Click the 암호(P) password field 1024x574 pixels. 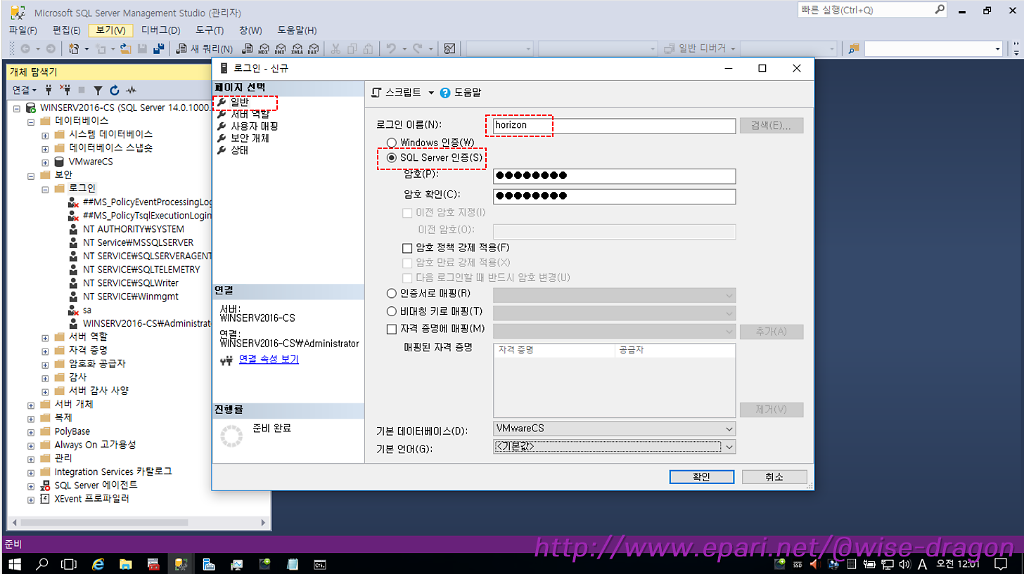click(614, 175)
